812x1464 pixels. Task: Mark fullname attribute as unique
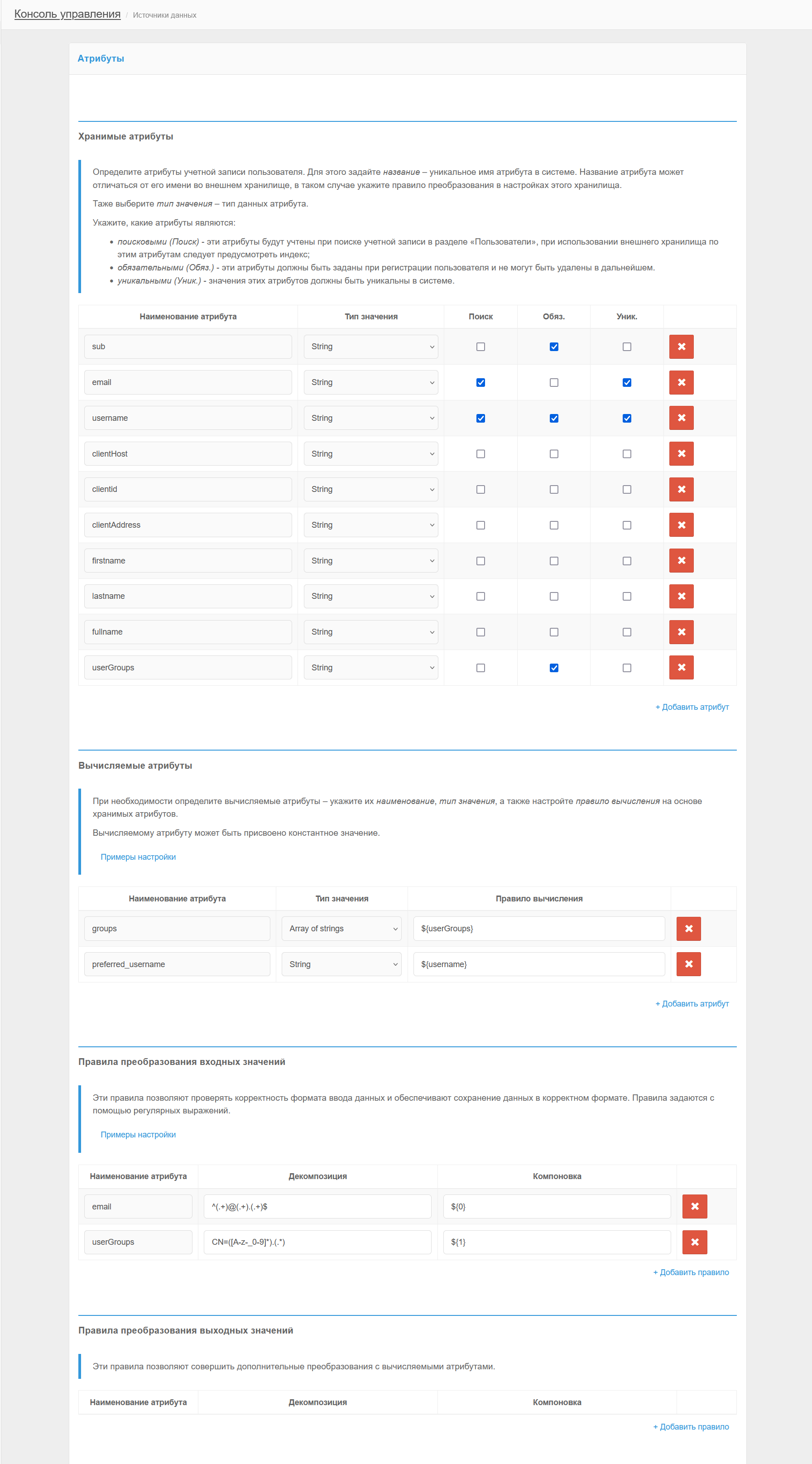click(x=627, y=632)
